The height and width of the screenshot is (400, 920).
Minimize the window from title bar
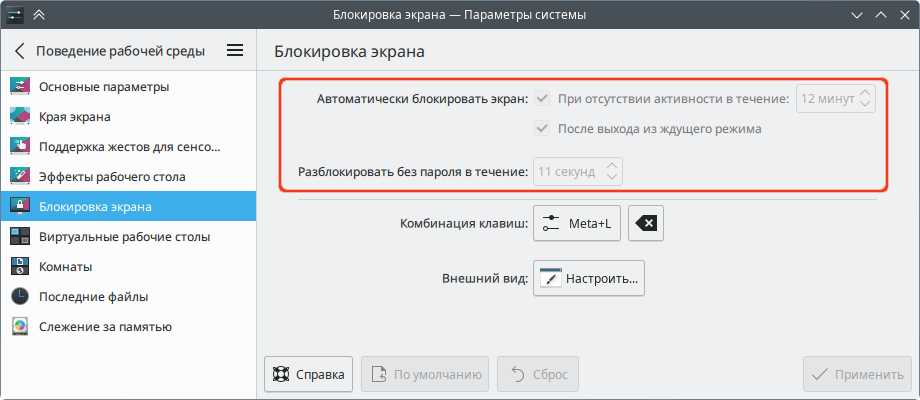(857, 14)
